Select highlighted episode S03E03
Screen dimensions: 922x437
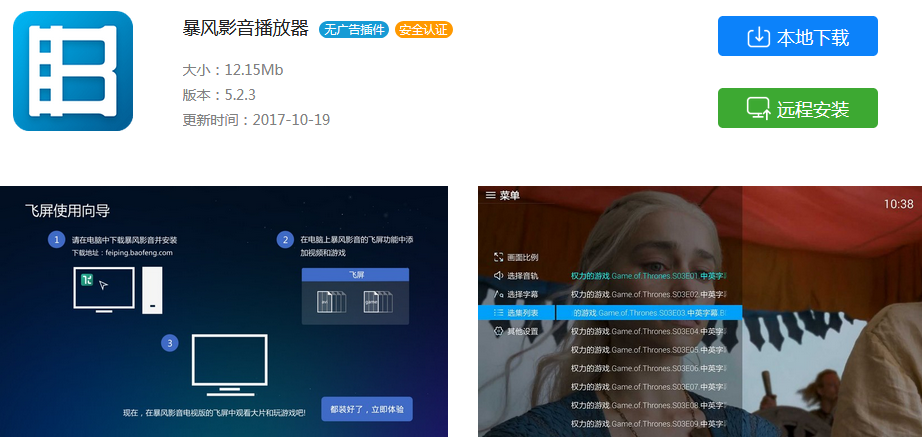tap(649, 312)
